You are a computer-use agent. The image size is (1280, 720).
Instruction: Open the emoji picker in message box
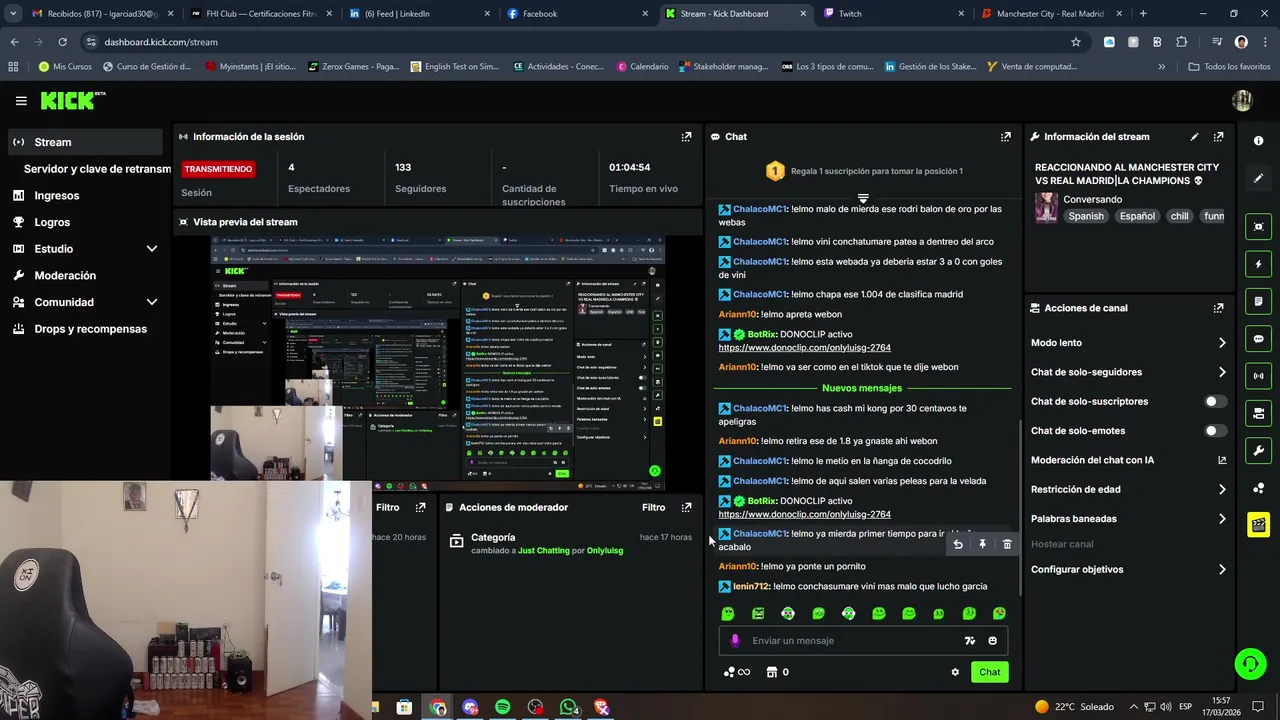[x=992, y=641]
